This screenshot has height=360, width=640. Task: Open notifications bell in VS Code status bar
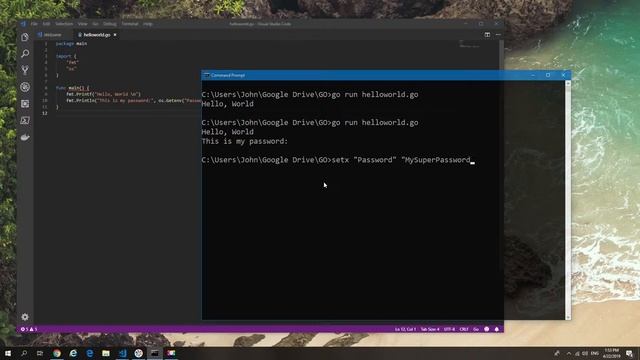(x=497, y=329)
